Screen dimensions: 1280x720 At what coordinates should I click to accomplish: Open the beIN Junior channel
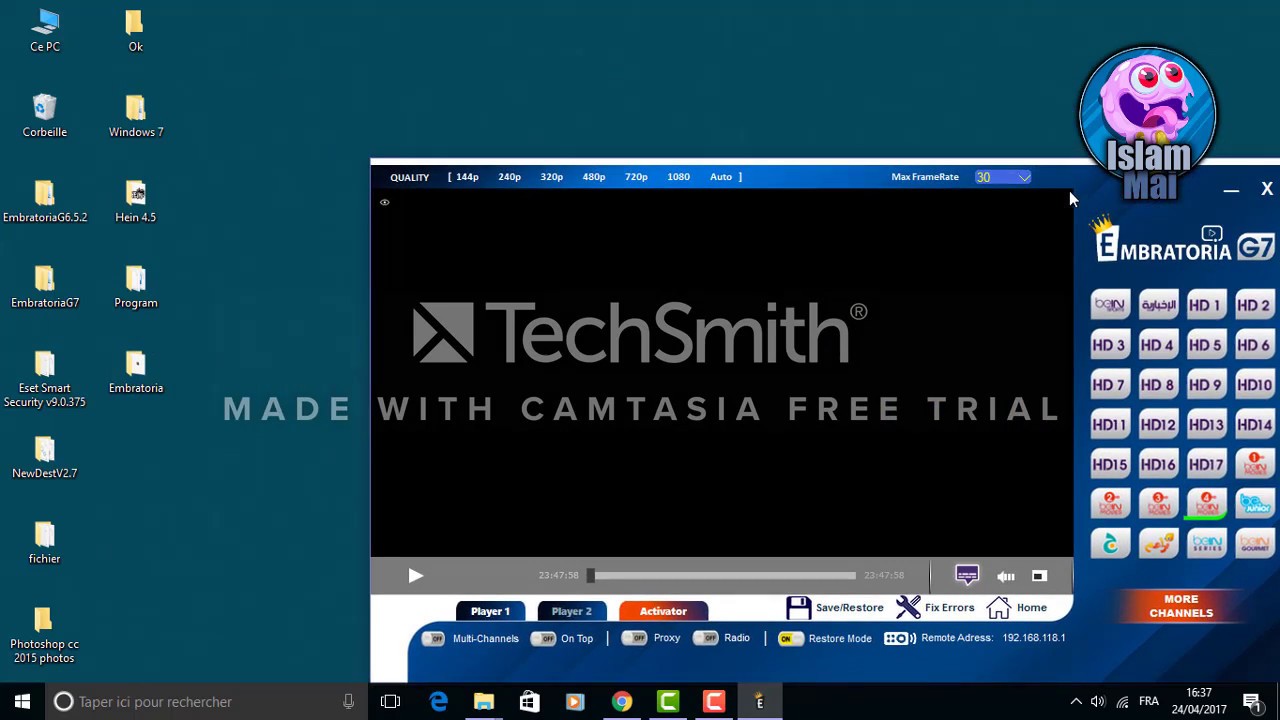[1254, 504]
